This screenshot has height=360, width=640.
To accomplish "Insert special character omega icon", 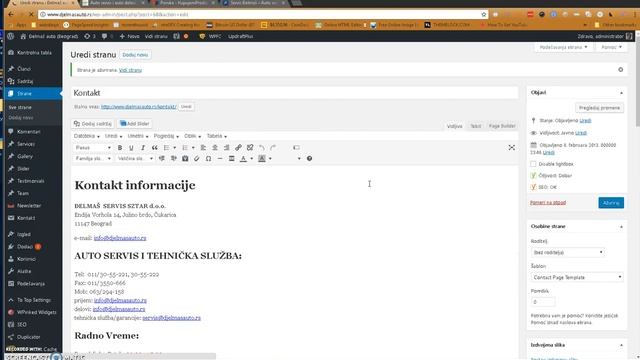I will (209, 158).
